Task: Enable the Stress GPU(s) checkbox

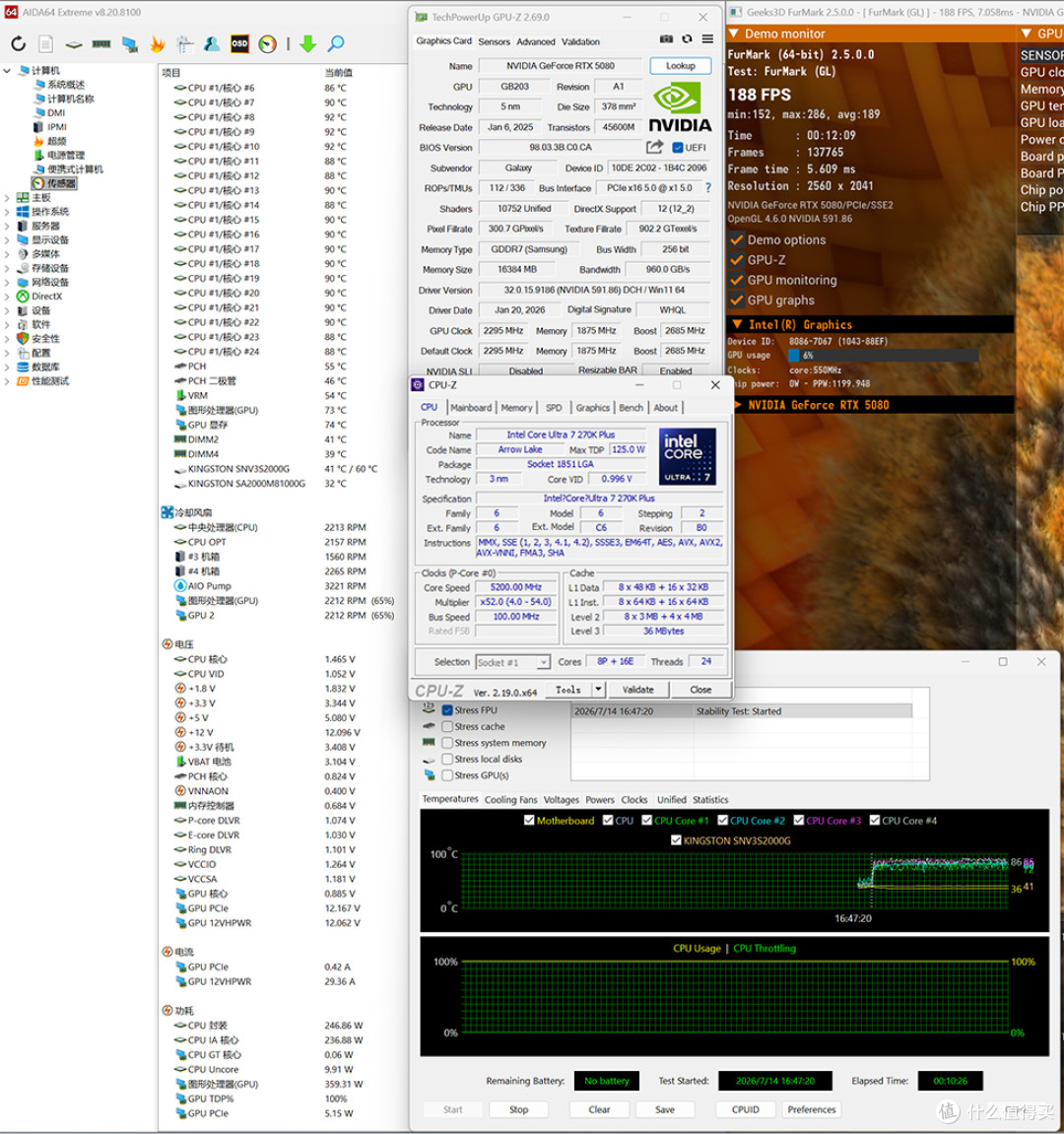Action: [x=447, y=775]
